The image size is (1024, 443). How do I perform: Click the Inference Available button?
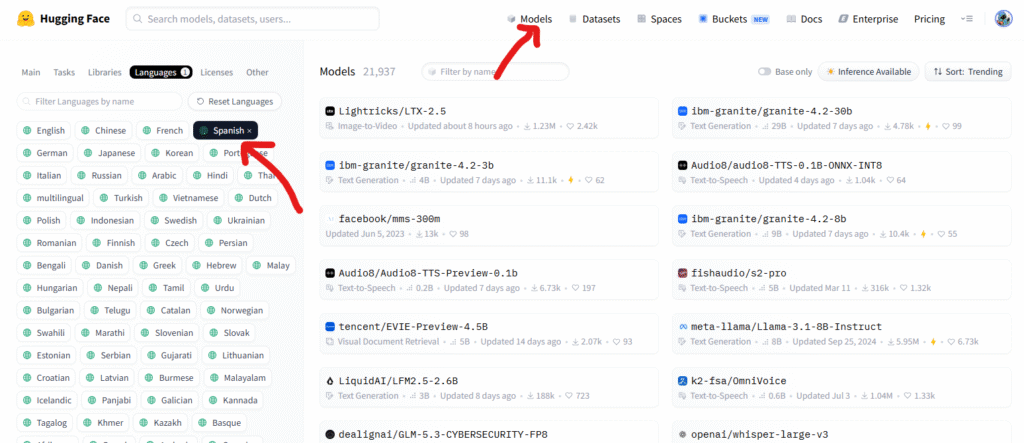click(869, 72)
